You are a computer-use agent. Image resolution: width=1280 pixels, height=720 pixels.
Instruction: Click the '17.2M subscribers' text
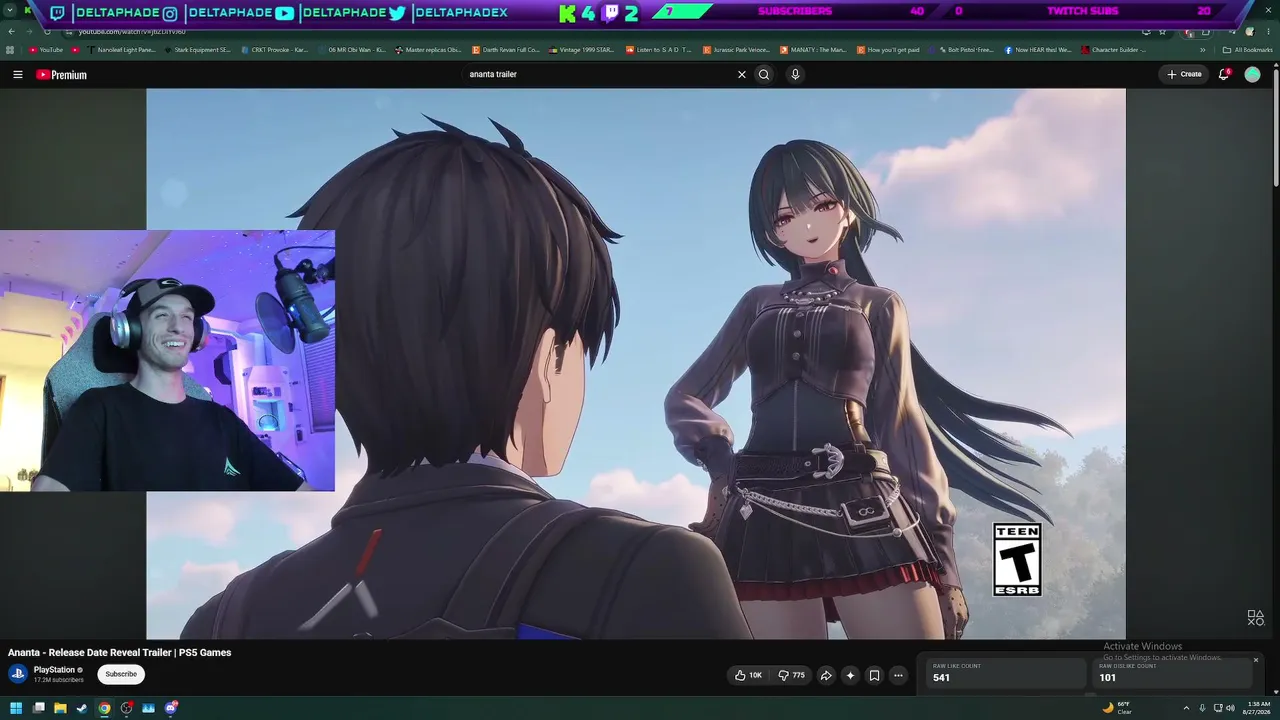click(x=59, y=680)
